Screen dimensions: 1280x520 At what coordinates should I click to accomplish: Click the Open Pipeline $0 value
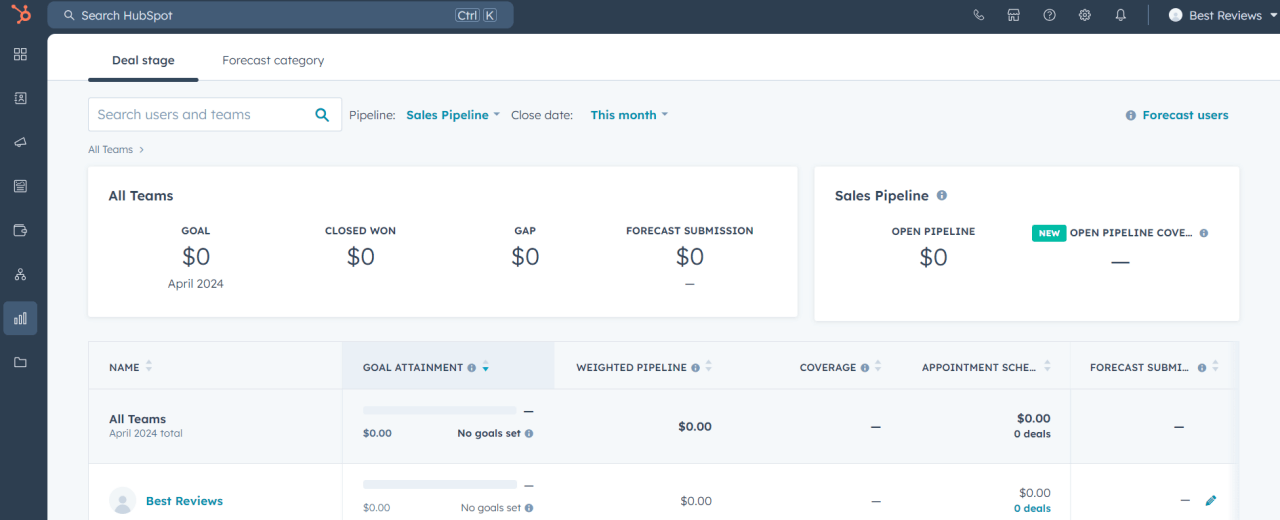pos(933,258)
